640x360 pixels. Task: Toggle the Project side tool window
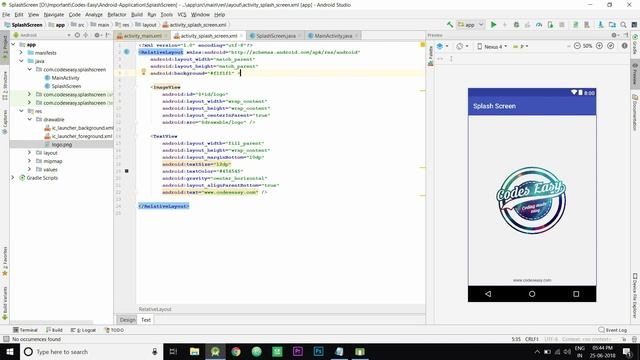coord(4,48)
